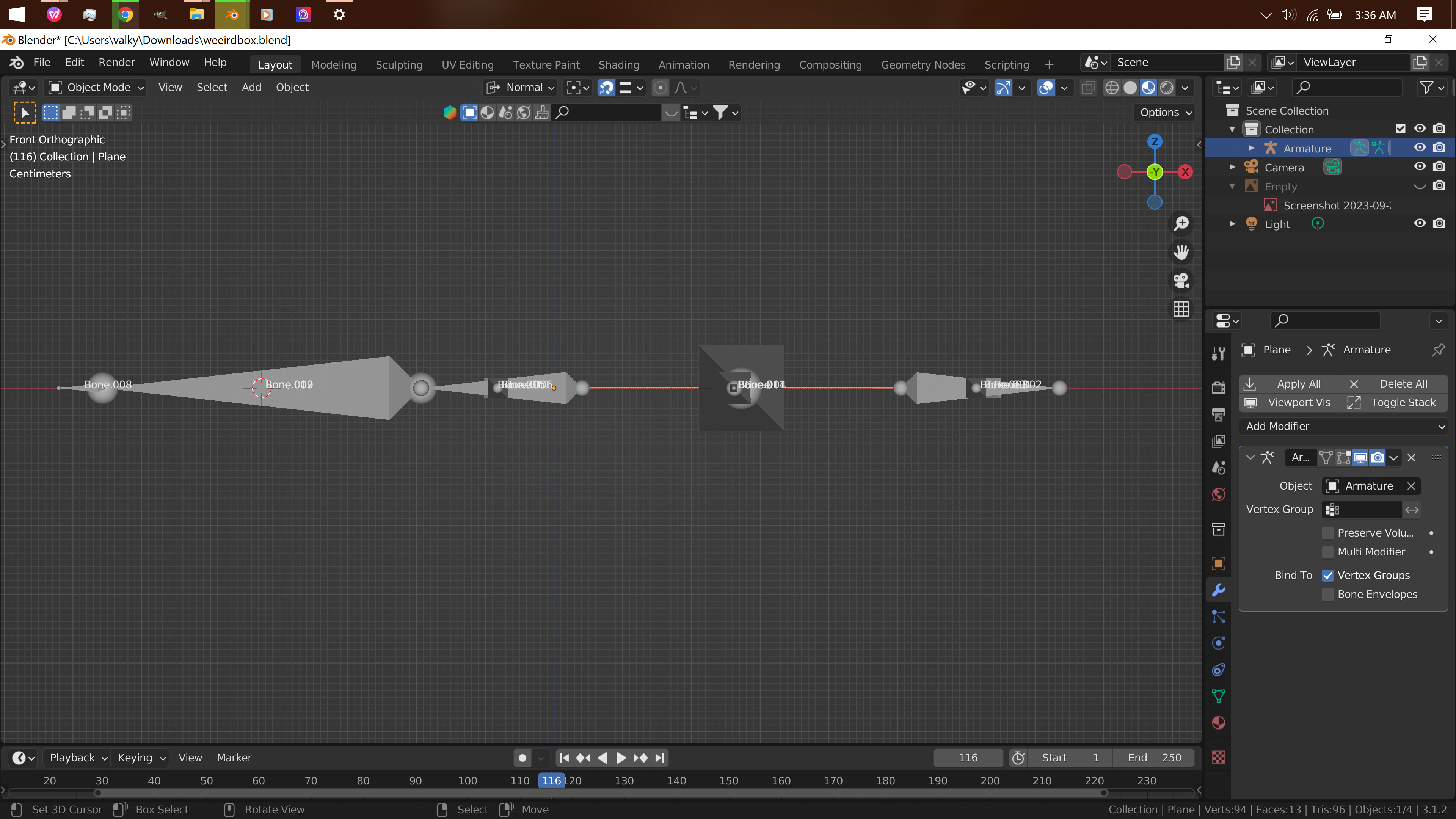Open the Texture properties tab

(x=1219, y=758)
